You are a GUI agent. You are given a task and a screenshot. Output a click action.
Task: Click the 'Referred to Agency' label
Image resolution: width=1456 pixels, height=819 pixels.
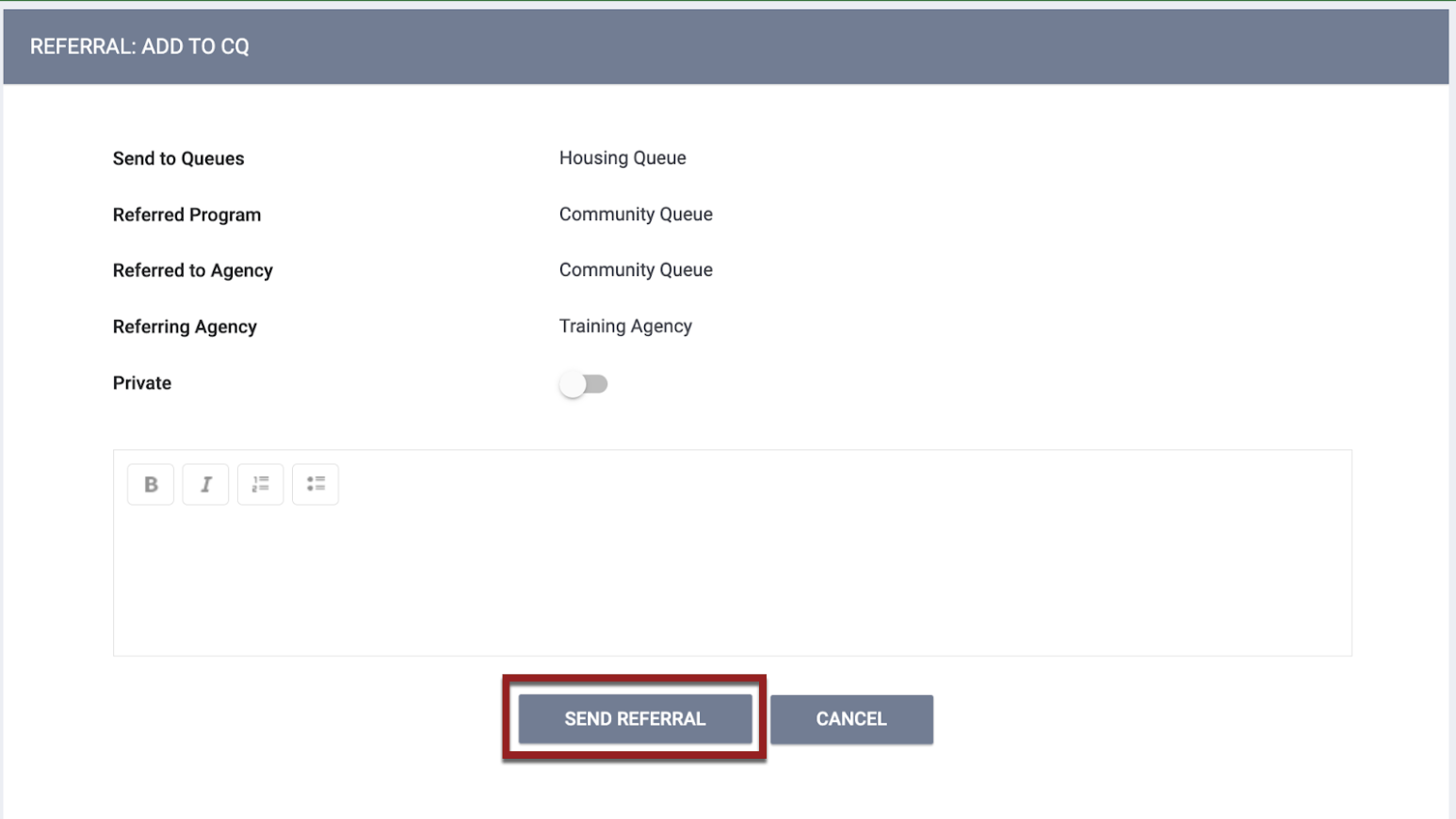click(192, 271)
